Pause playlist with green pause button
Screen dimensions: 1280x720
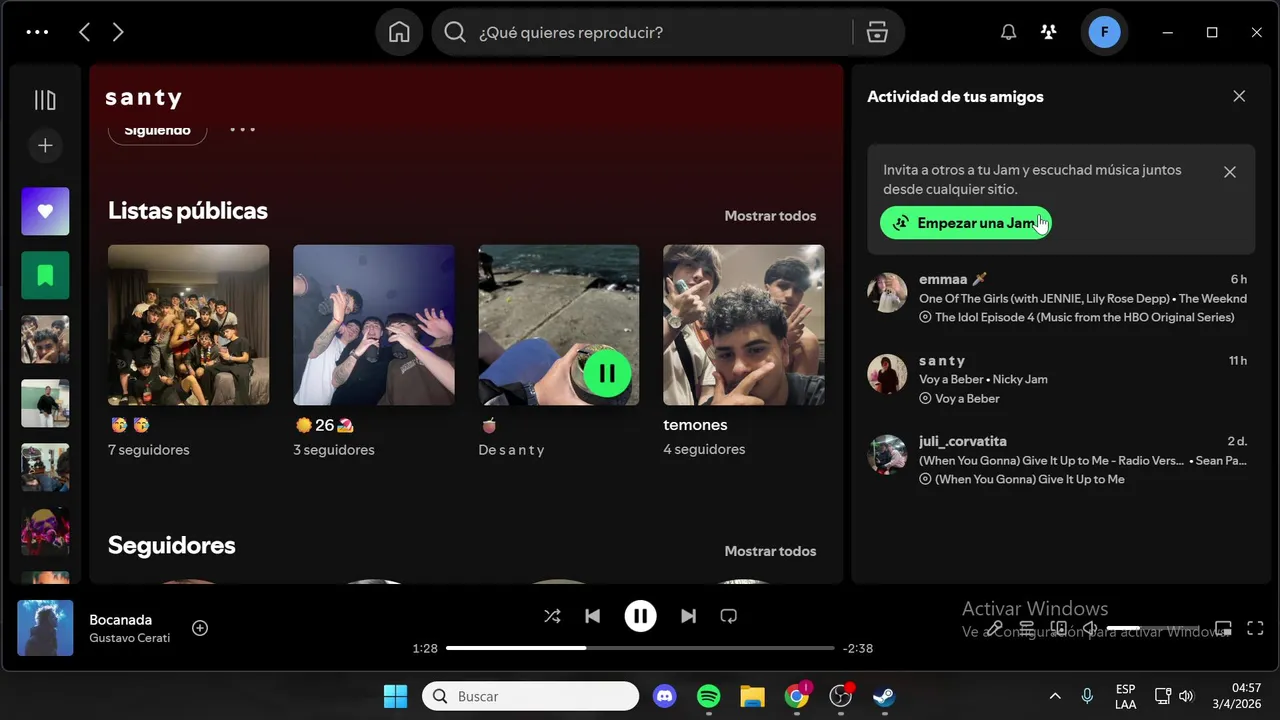pyautogui.click(x=607, y=373)
